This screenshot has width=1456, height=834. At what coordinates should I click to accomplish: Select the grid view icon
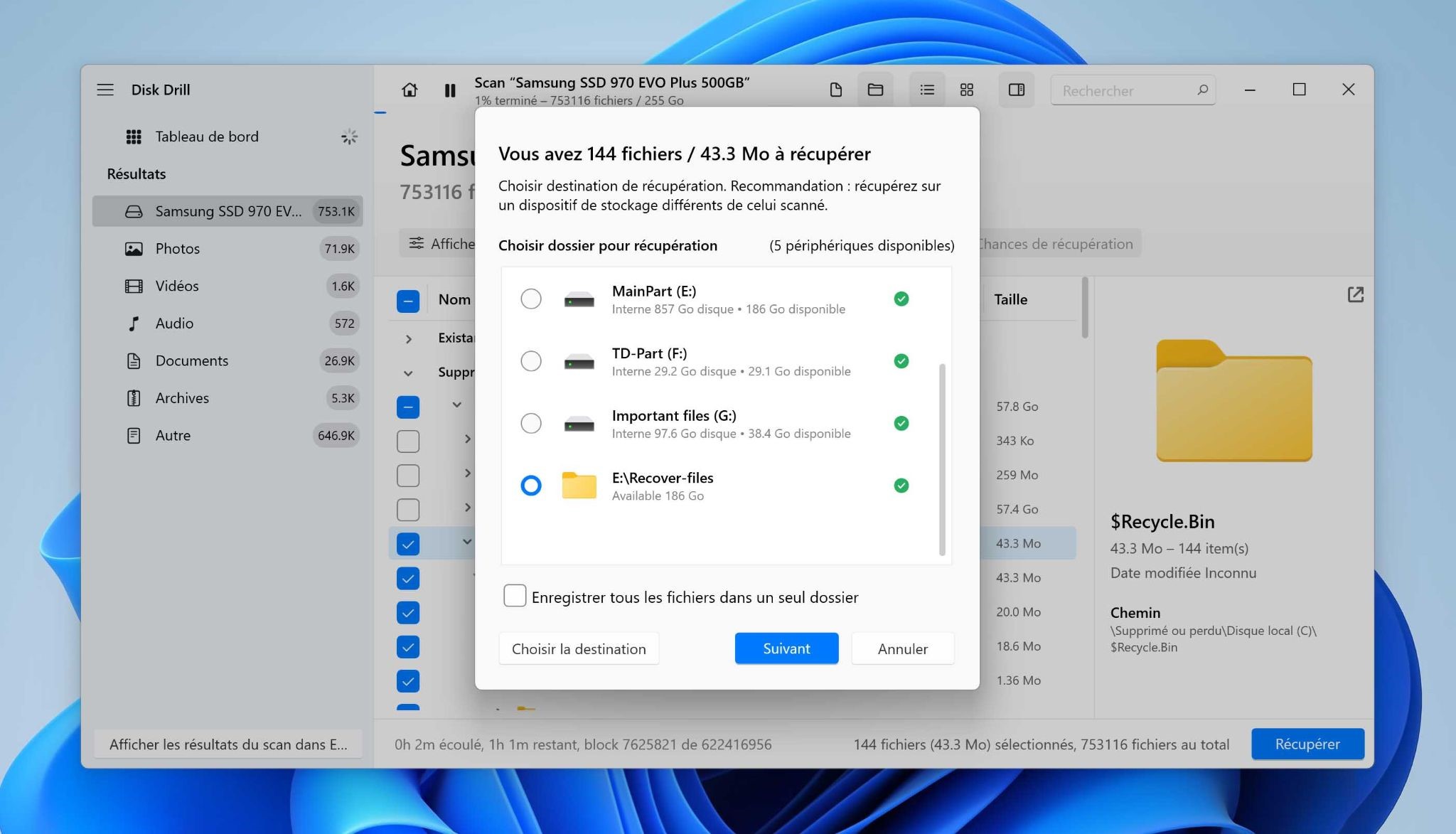[x=965, y=89]
